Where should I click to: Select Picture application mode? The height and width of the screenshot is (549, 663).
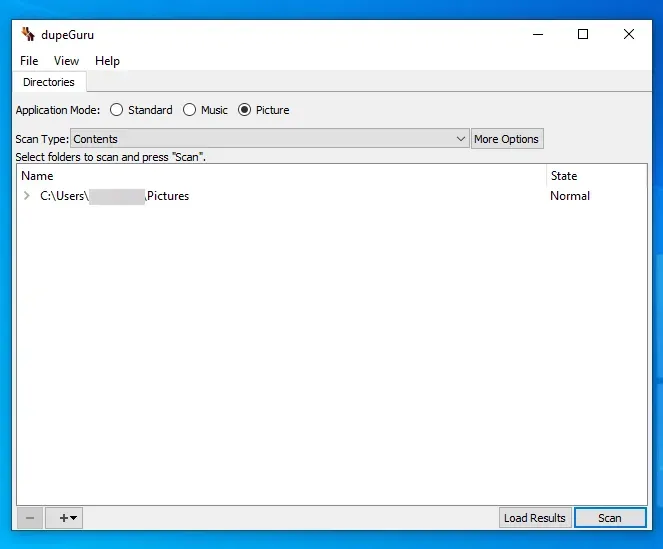(x=245, y=110)
